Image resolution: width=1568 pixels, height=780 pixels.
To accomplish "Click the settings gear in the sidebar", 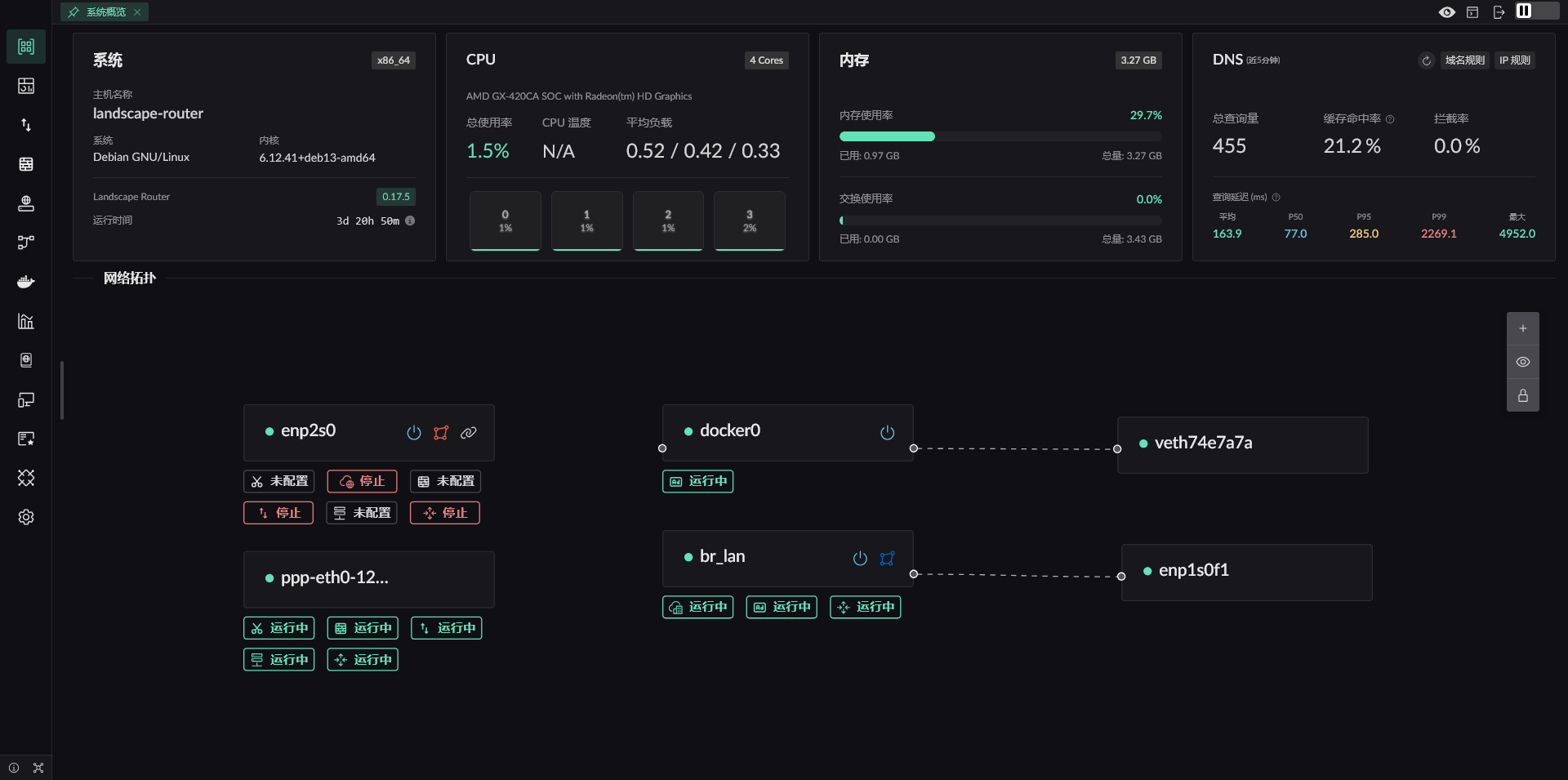I will tap(26, 517).
